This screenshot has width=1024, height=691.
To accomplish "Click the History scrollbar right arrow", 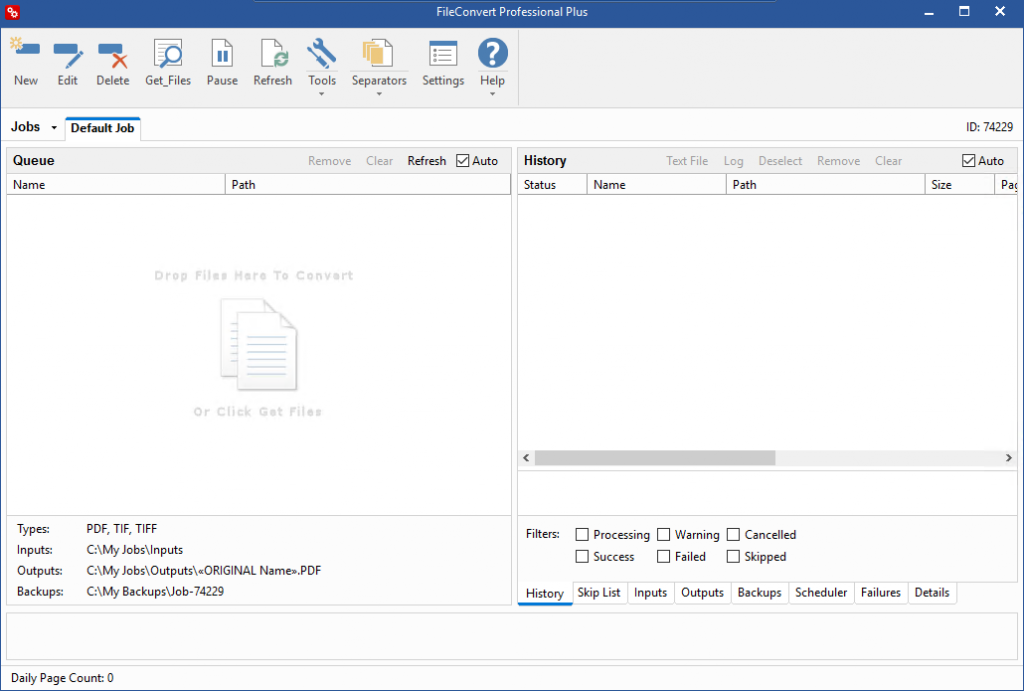I will tap(1008, 458).
